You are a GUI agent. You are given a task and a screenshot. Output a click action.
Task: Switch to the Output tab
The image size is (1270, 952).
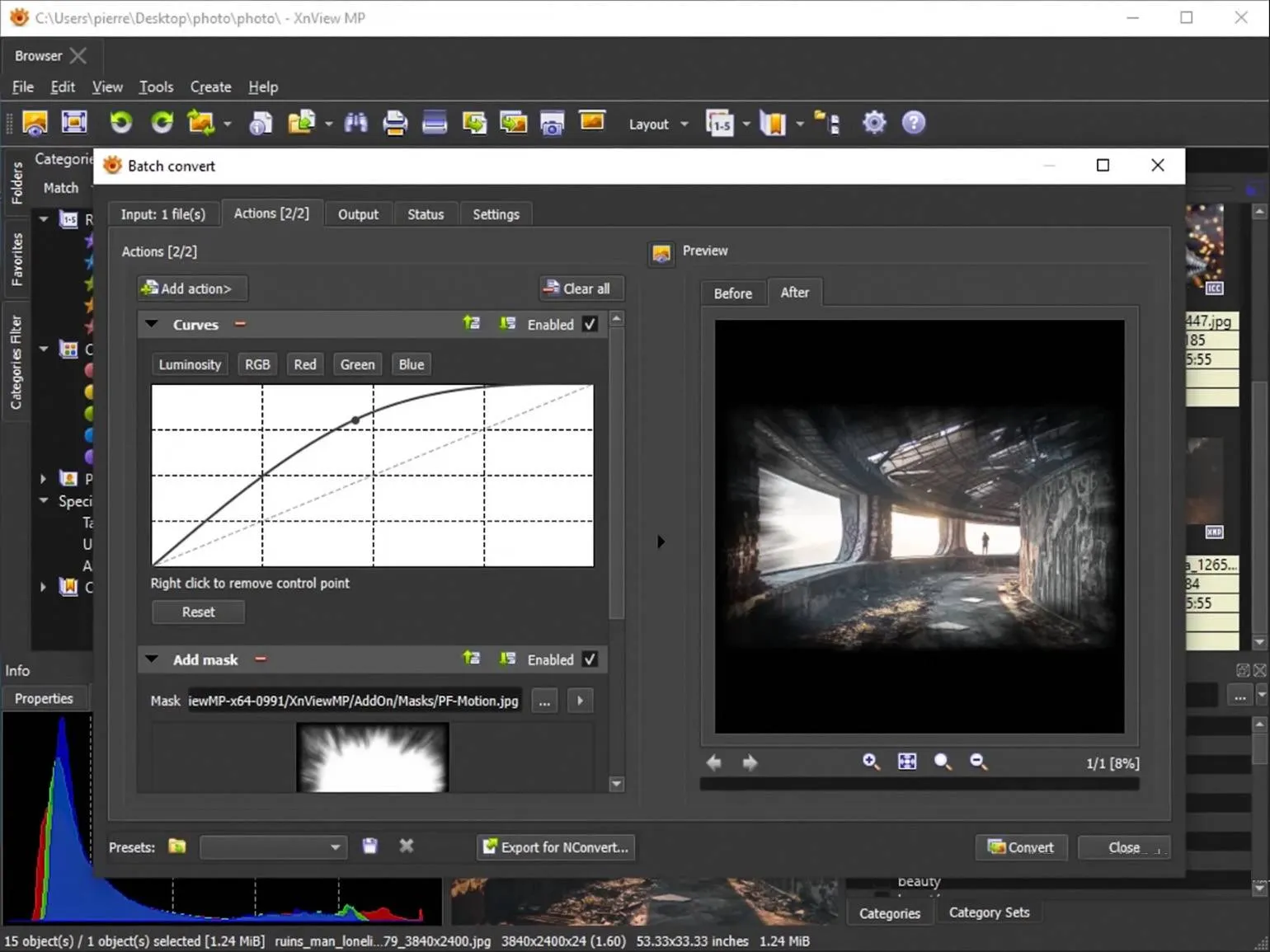[x=358, y=214]
